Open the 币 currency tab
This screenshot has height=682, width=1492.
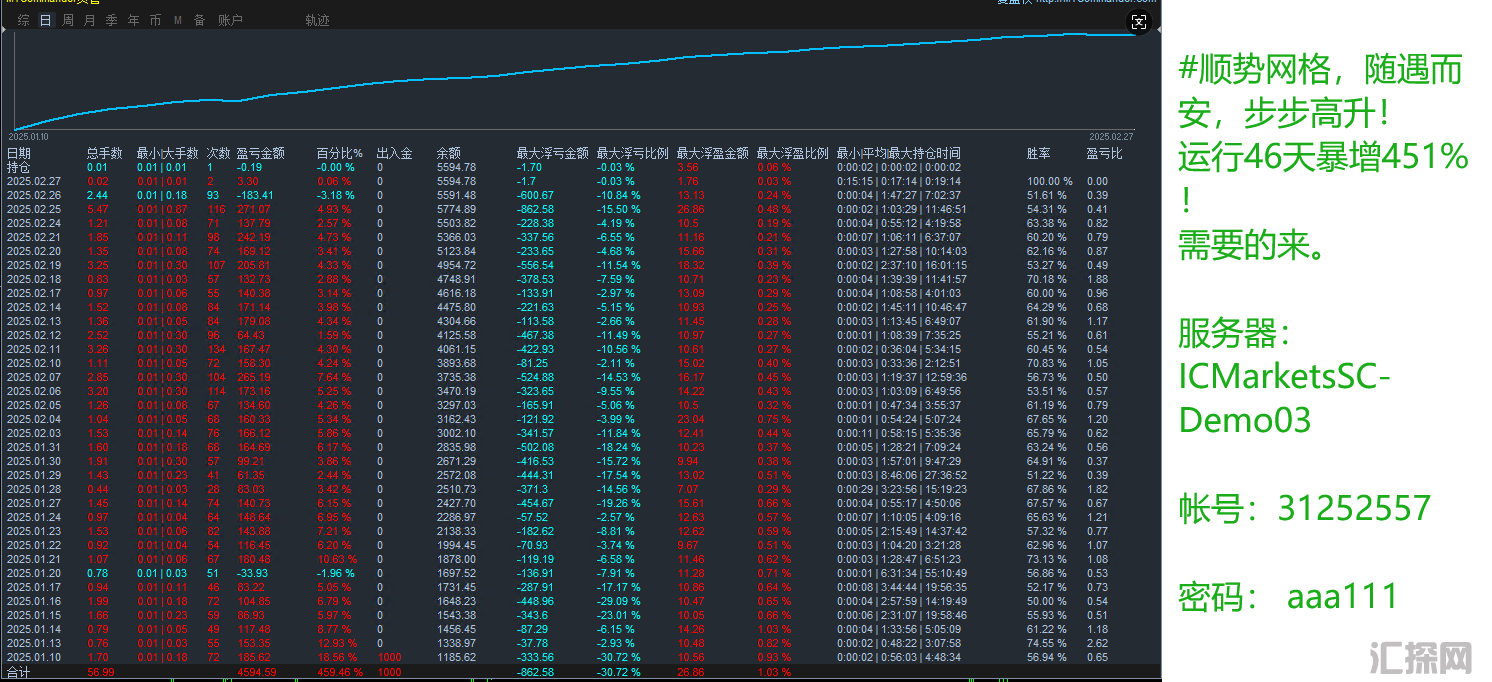155,20
